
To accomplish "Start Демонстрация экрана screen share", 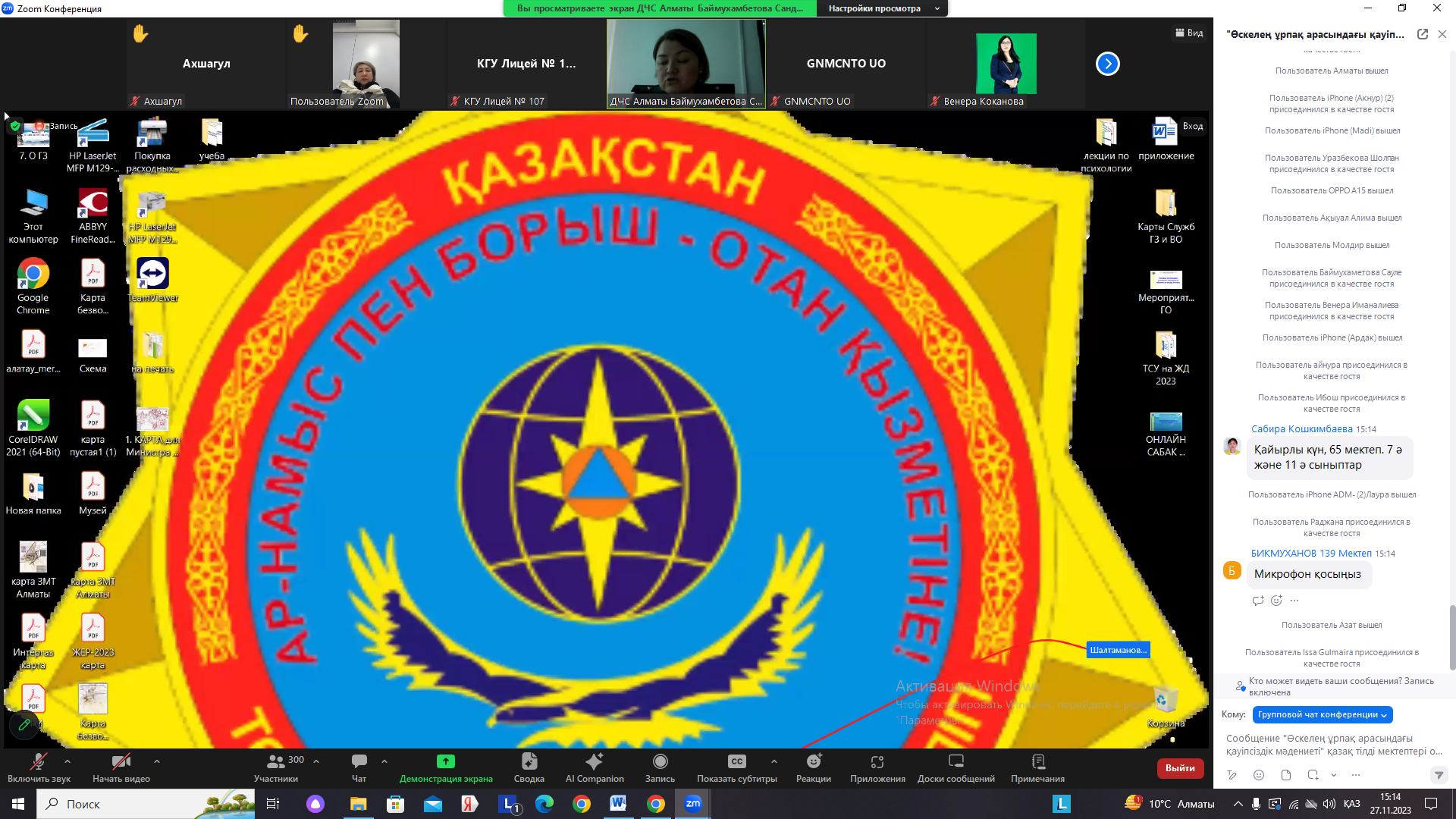I will [x=446, y=767].
